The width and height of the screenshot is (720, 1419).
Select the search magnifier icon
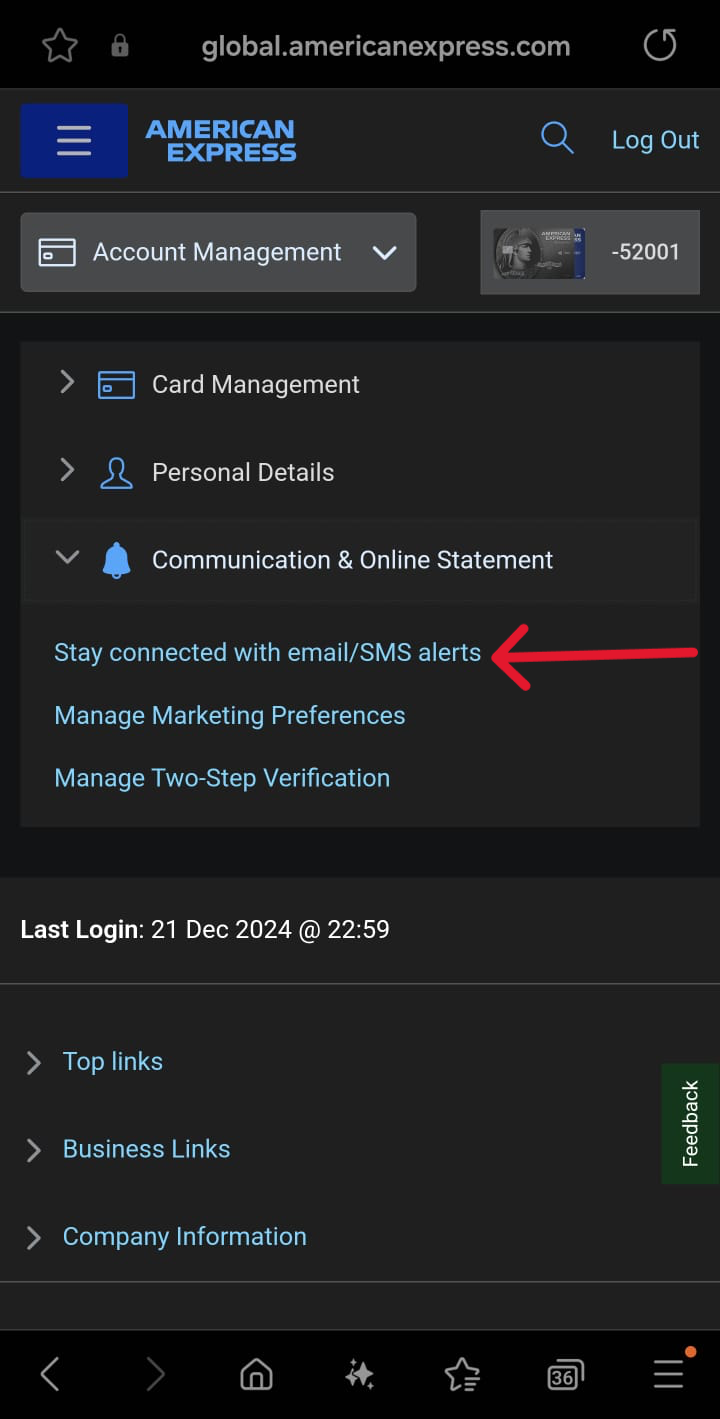click(557, 139)
